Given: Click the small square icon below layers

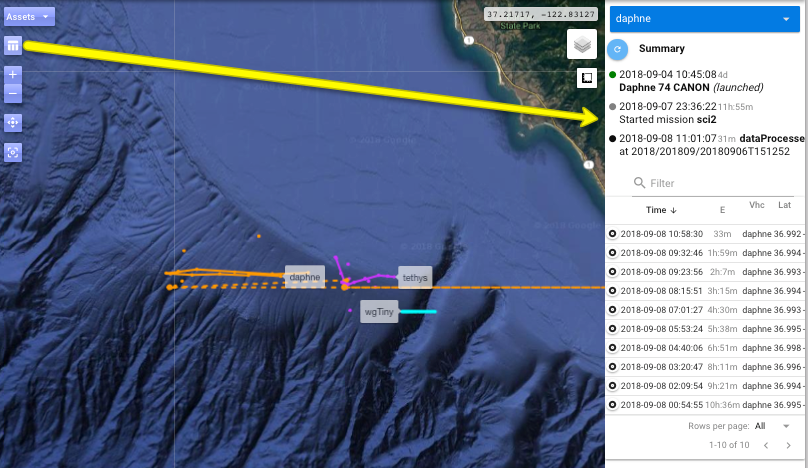Looking at the screenshot, I should [x=586, y=78].
